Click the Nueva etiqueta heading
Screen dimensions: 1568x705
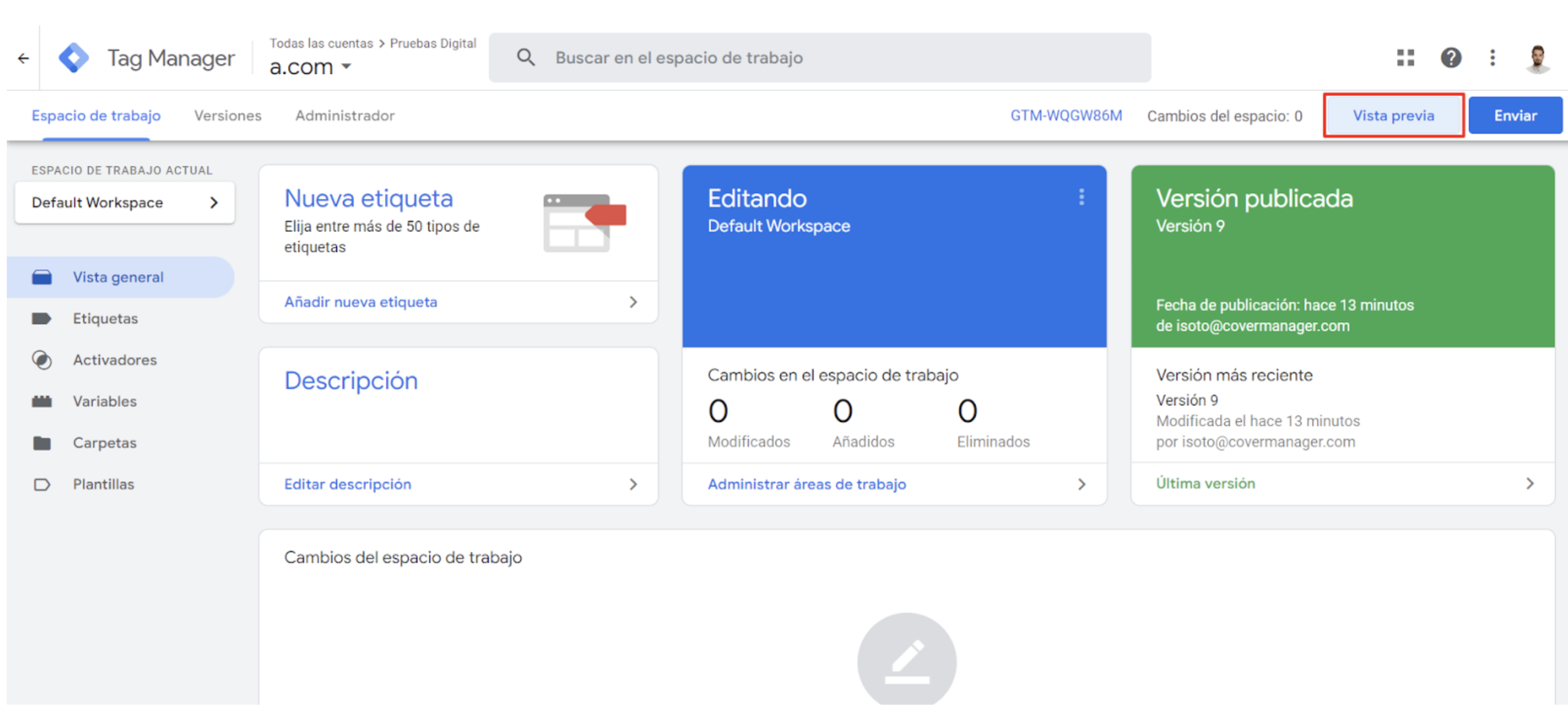(369, 199)
